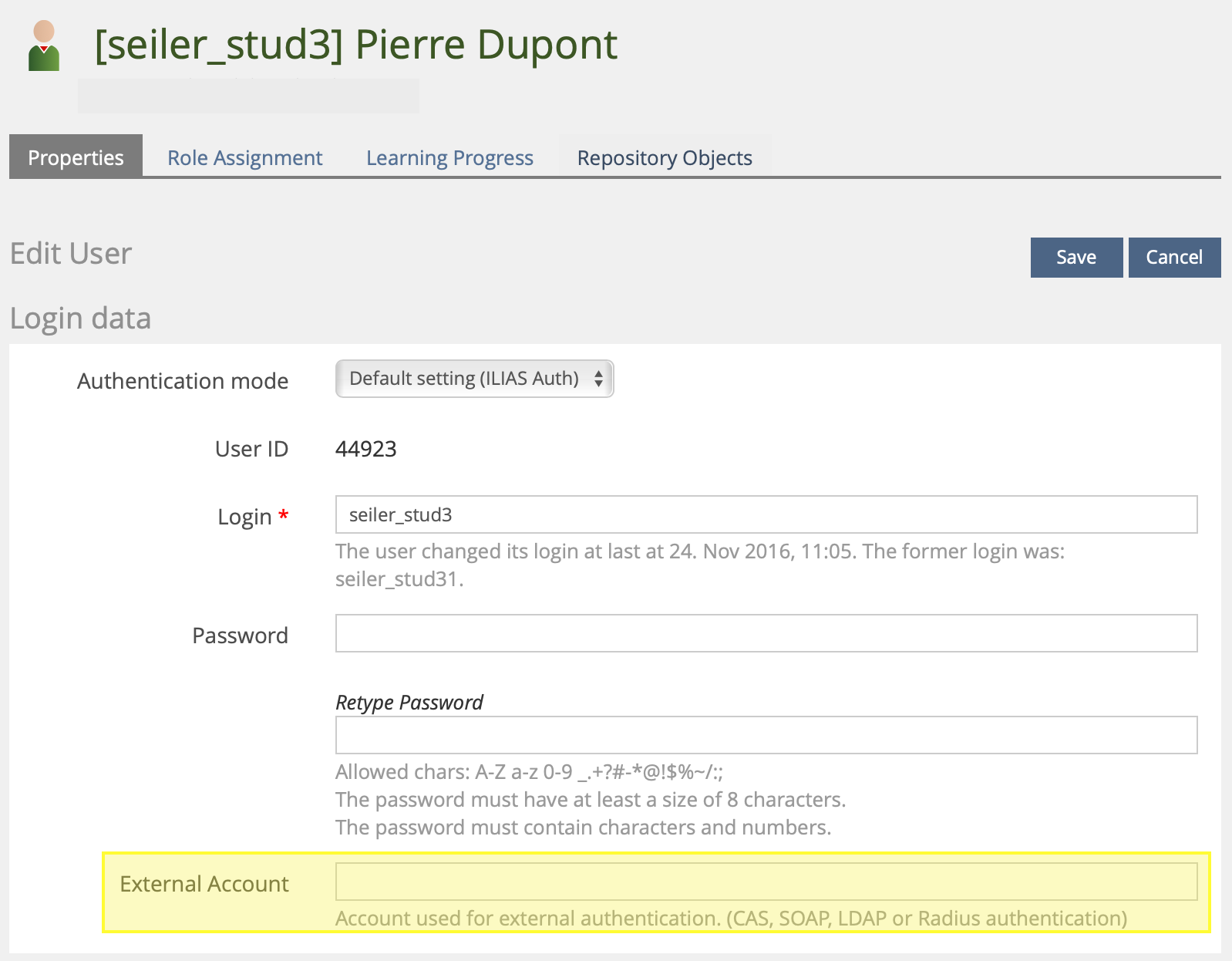
Task: Click the red required asterisk beside Login
Action: click(284, 515)
